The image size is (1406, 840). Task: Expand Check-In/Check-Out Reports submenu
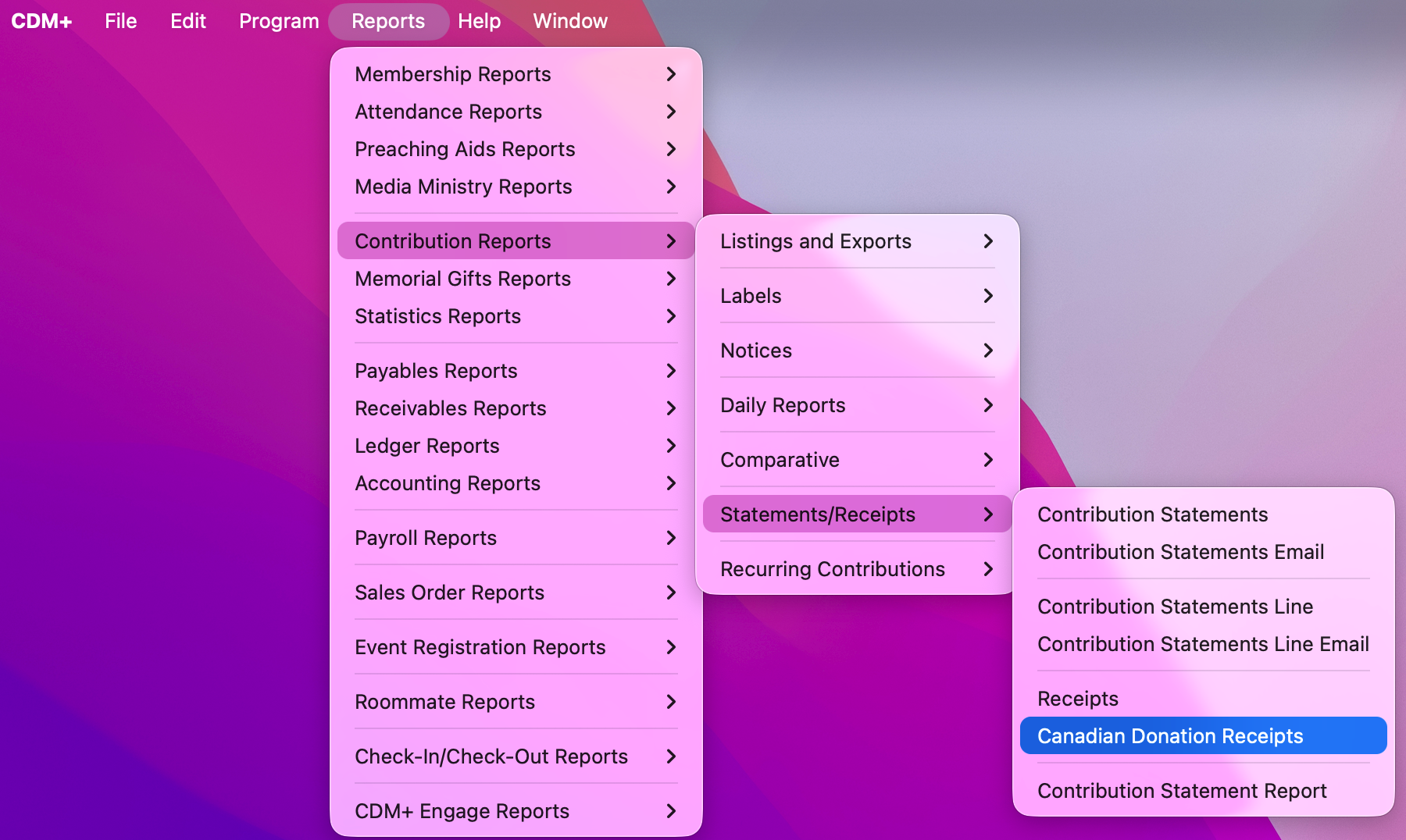[x=516, y=756]
